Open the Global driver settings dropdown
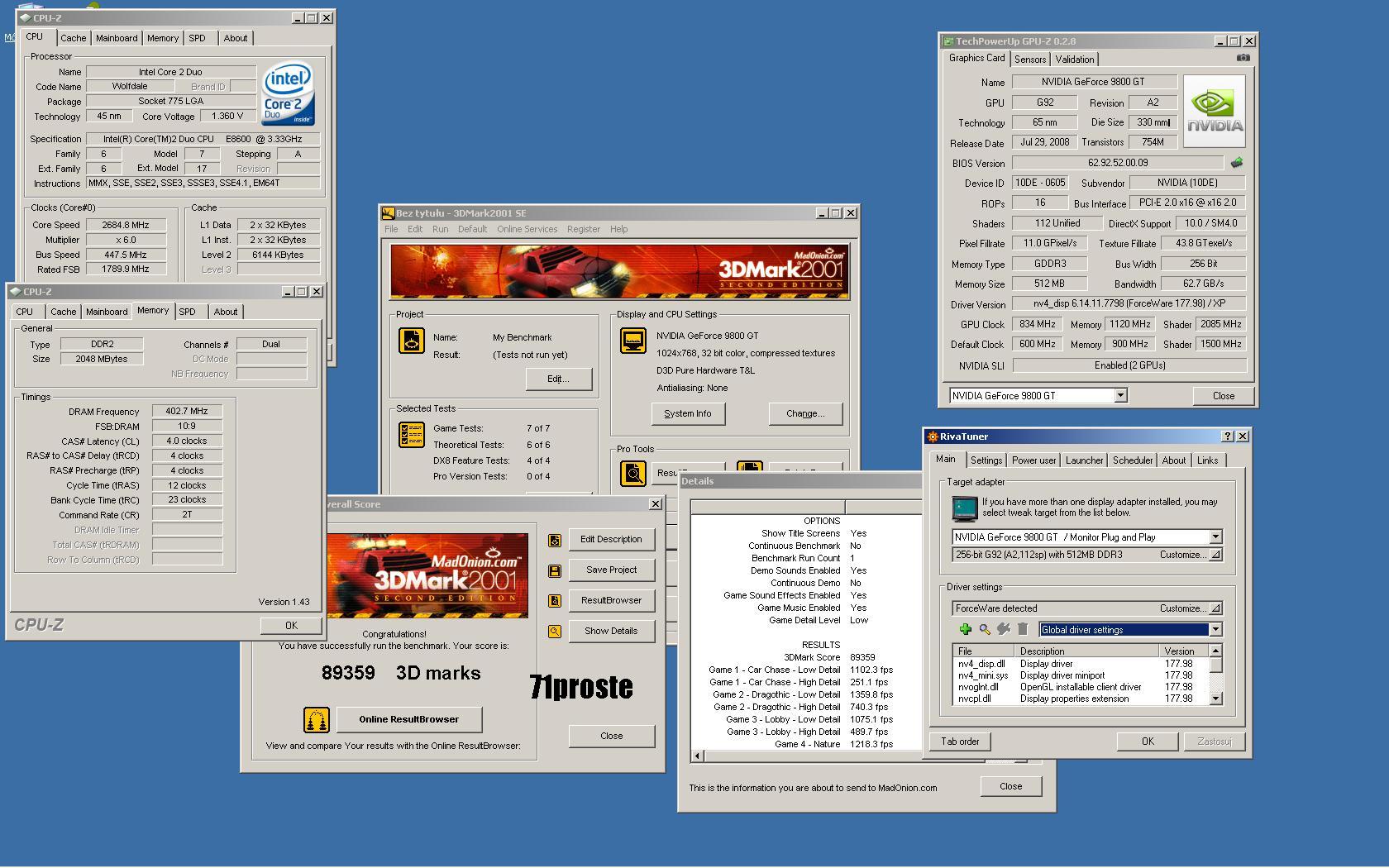This screenshot has width=1389, height=868. click(1215, 630)
